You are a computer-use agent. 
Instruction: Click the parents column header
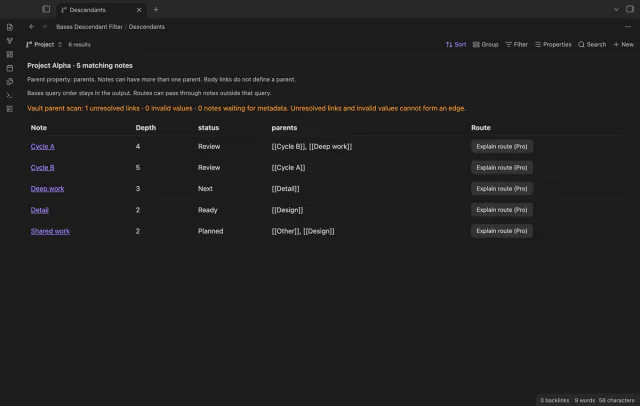(x=284, y=128)
